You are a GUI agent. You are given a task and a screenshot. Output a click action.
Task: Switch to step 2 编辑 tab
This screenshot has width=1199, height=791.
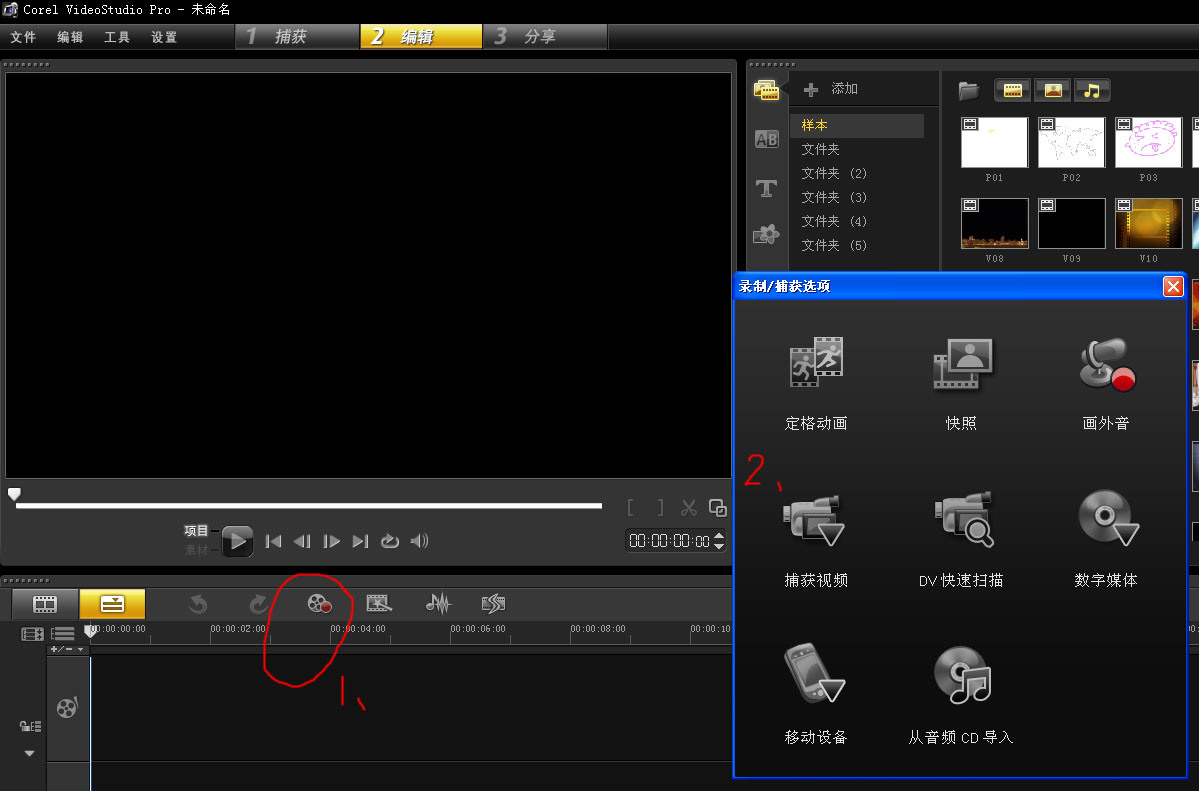pyautogui.click(x=421, y=36)
